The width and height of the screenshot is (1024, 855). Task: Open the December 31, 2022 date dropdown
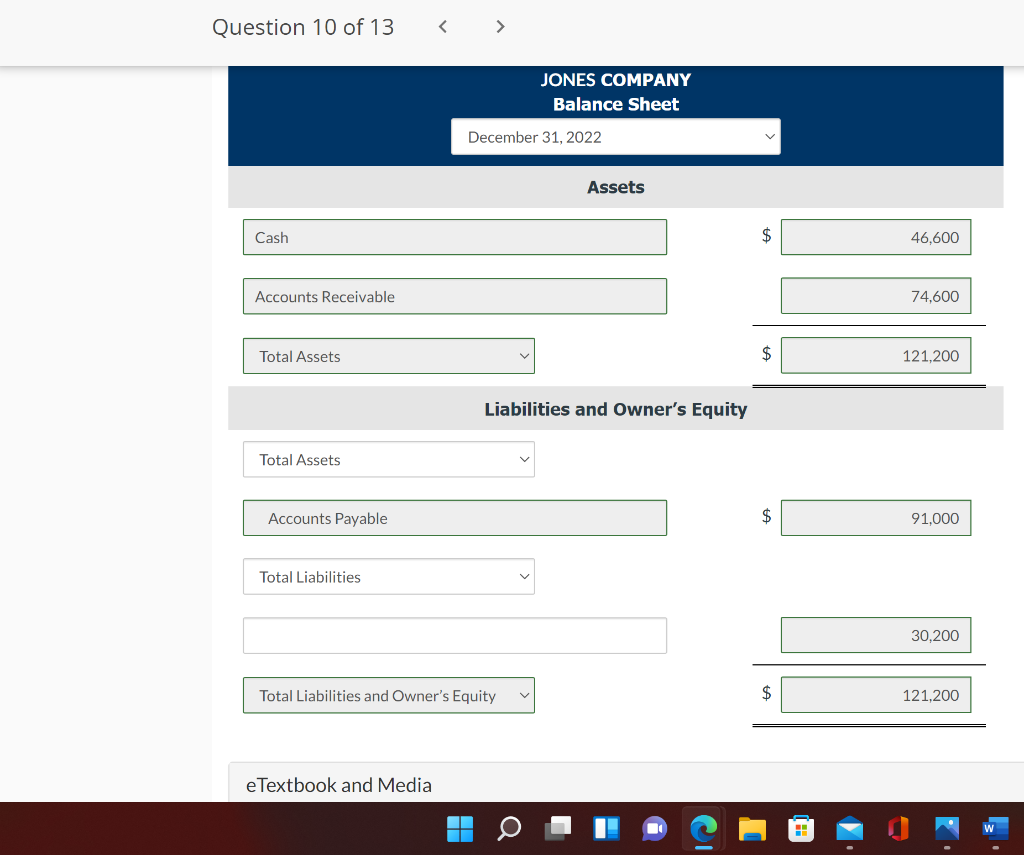(615, 137)
